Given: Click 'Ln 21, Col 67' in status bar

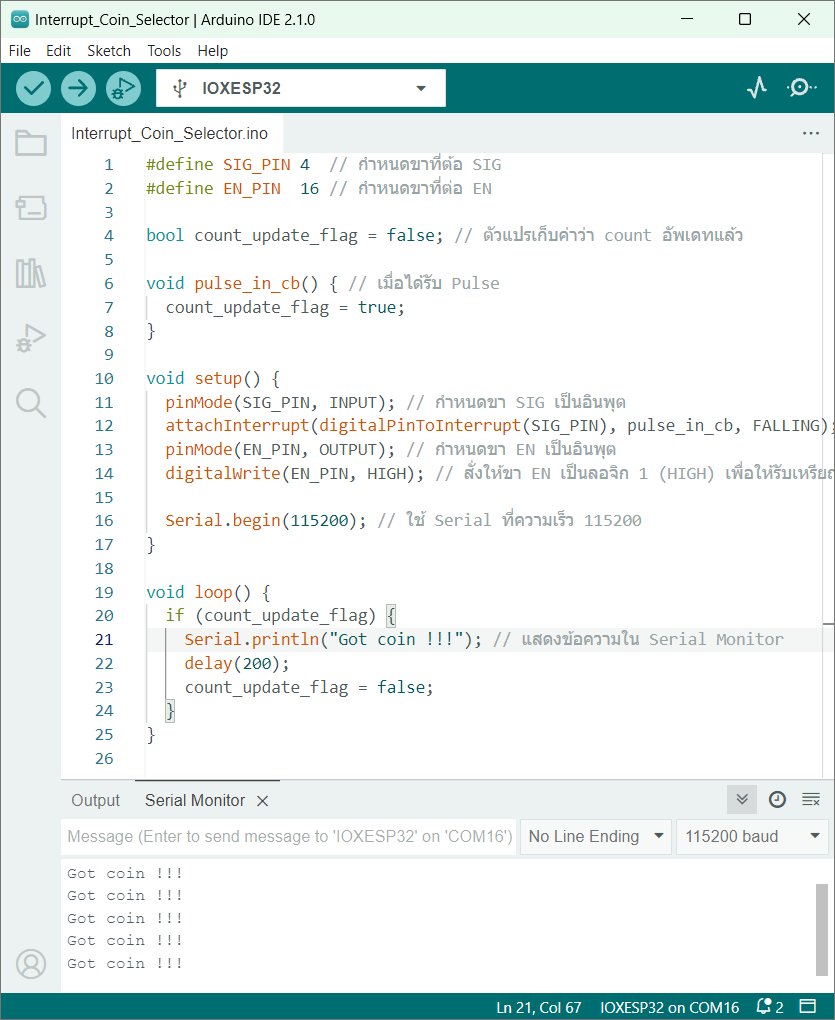Looking at the screenshot, I should (x=538, y=1008).
